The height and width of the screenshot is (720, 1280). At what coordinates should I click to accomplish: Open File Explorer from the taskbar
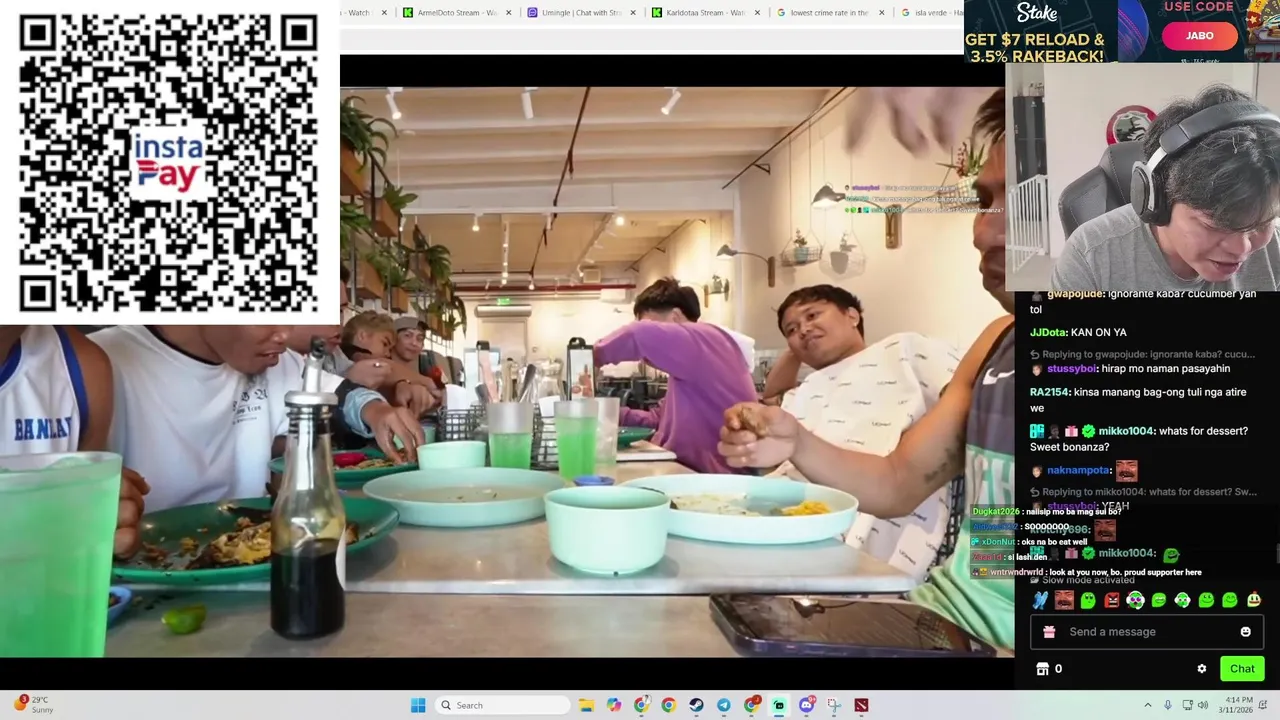(x=586, y=705)
